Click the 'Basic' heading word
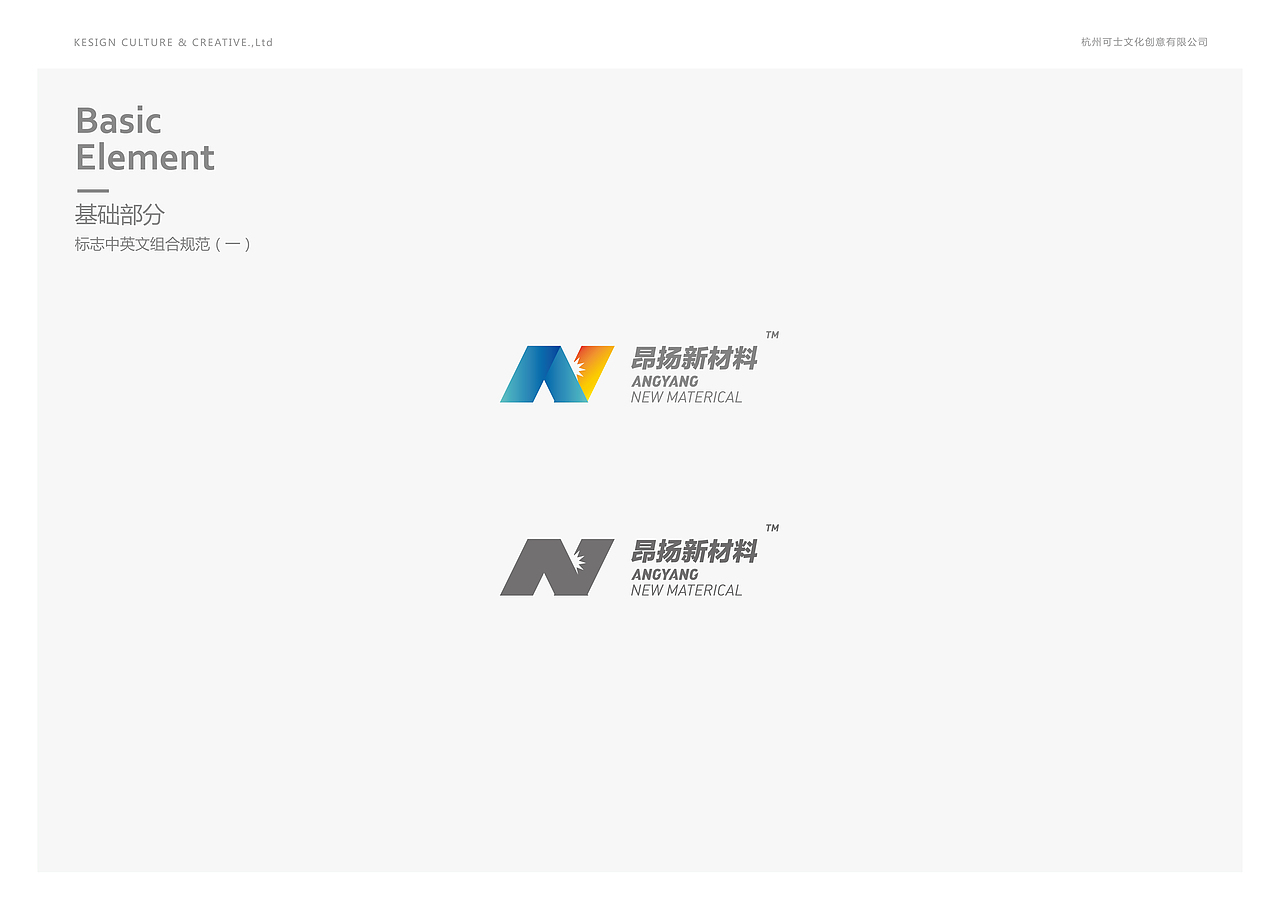Viewport: 1280px width, 905px height. coord(118,121)
